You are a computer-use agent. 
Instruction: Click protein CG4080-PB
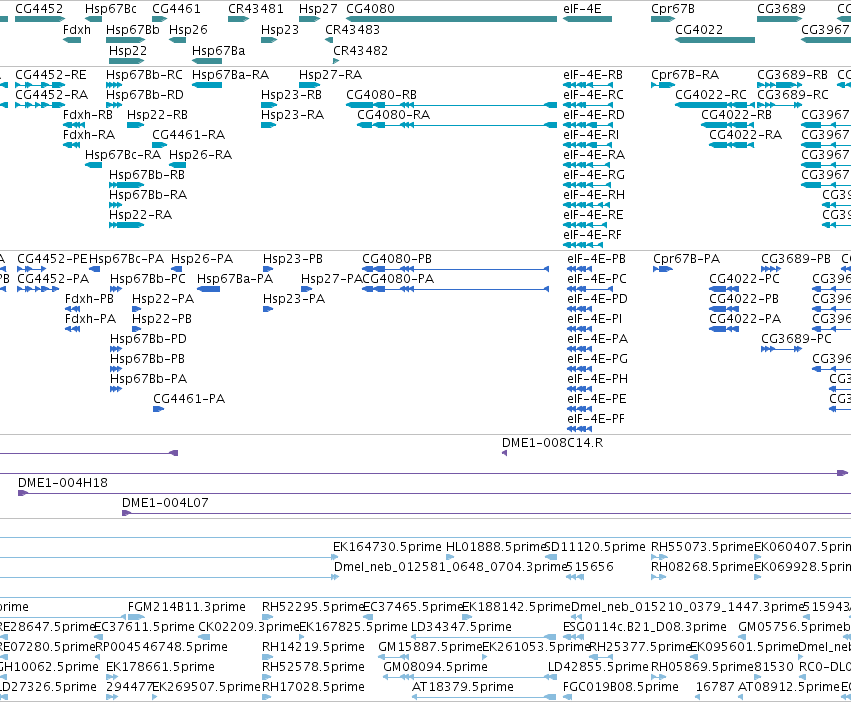click(397, 258)
